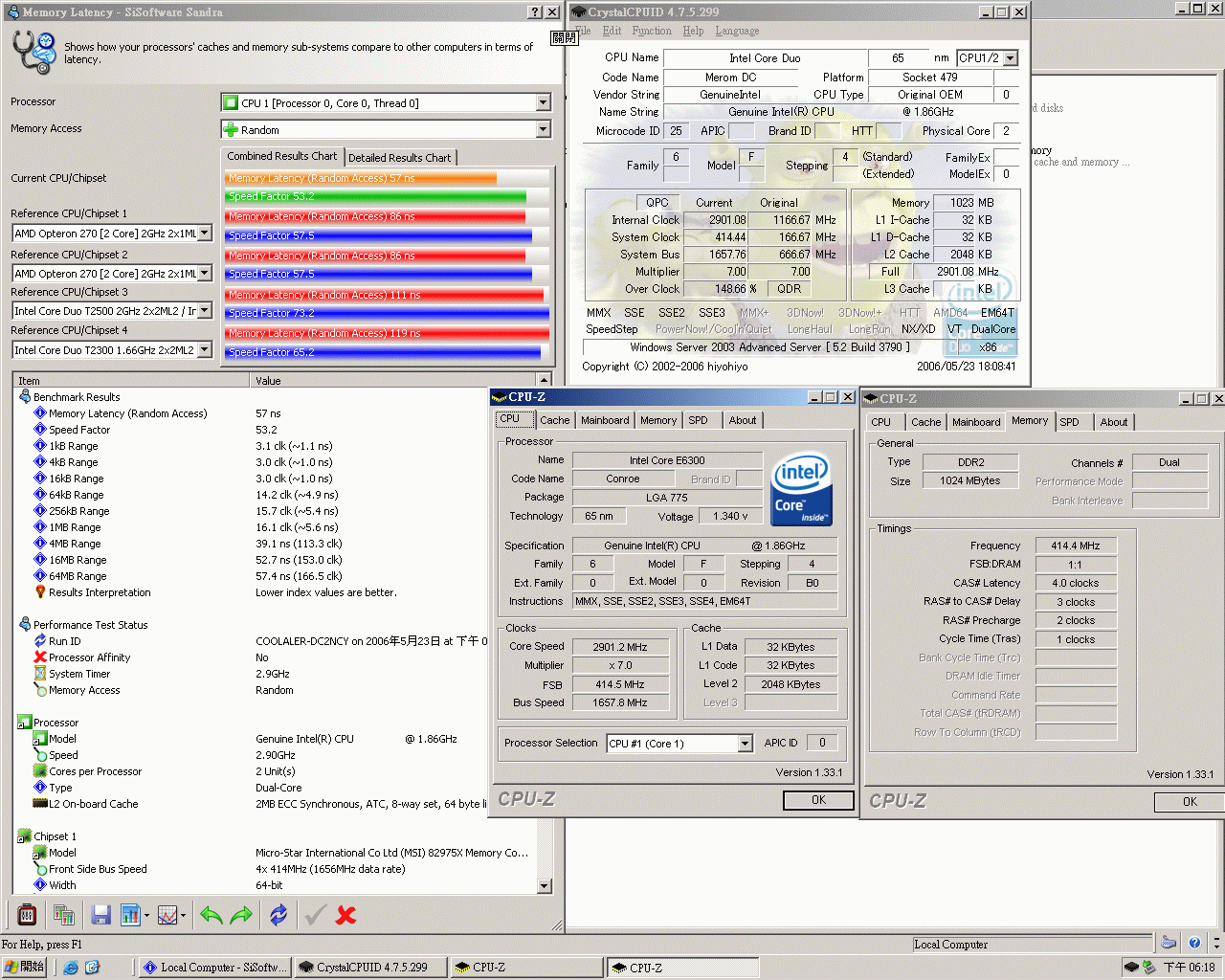Image resolution: width=1225 pixels, height=980 pixels.
Task: Switch to Local Computer - SiSoftware taskbar button
Action: [214, 968]
